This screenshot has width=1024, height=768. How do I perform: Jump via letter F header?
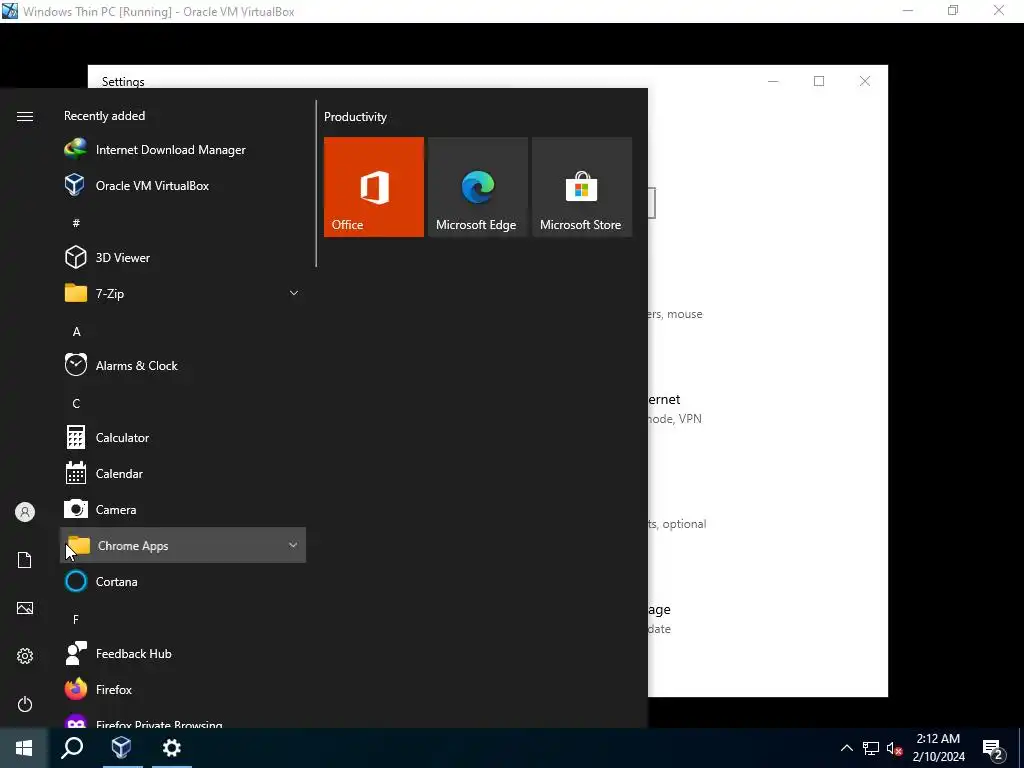coord(76,619)
